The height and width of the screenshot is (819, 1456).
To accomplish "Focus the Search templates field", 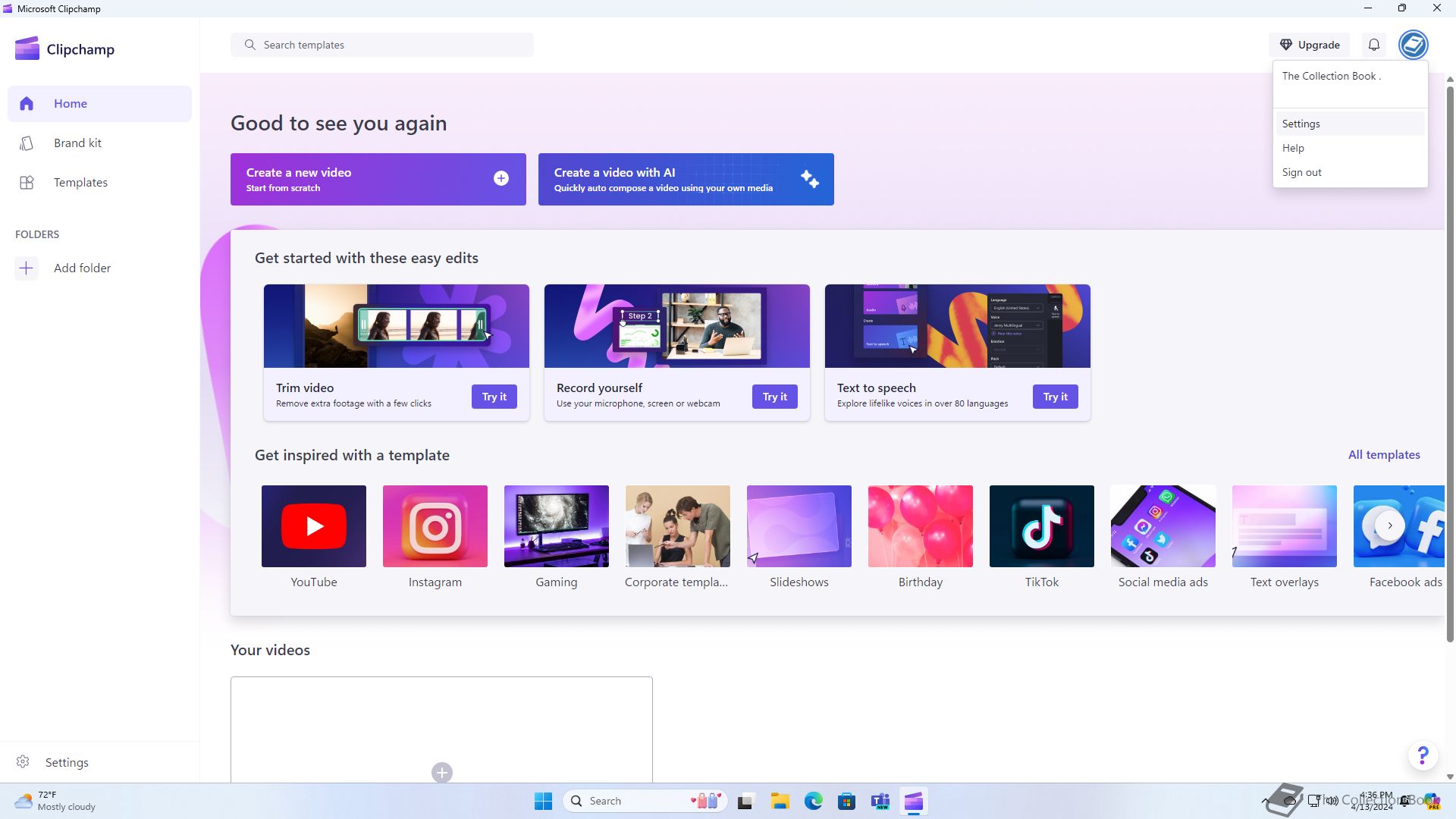I will point(382,45).
